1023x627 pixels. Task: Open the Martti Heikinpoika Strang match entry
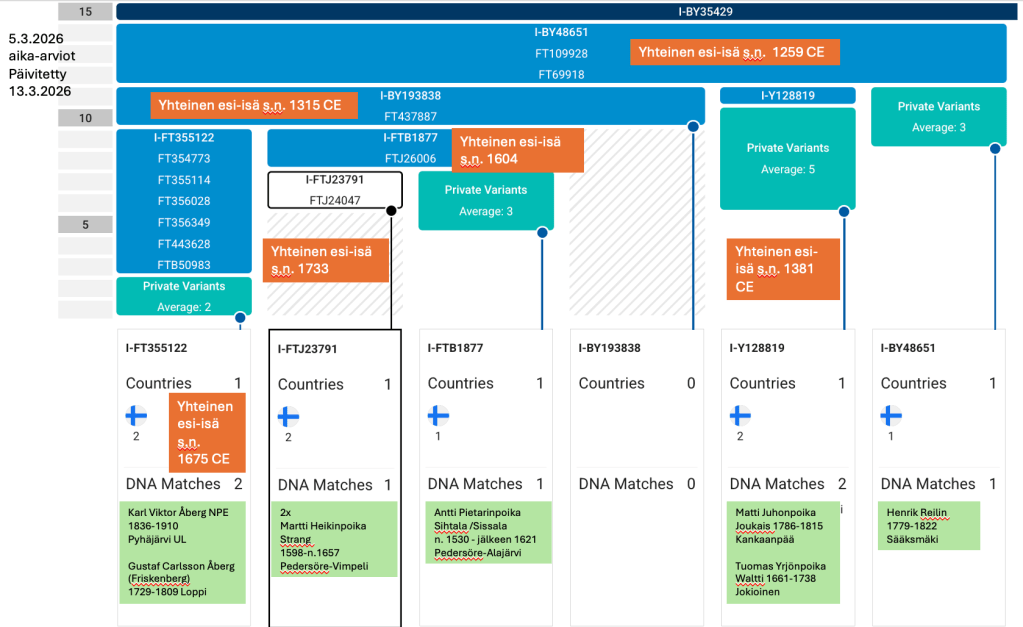[335, 538]
